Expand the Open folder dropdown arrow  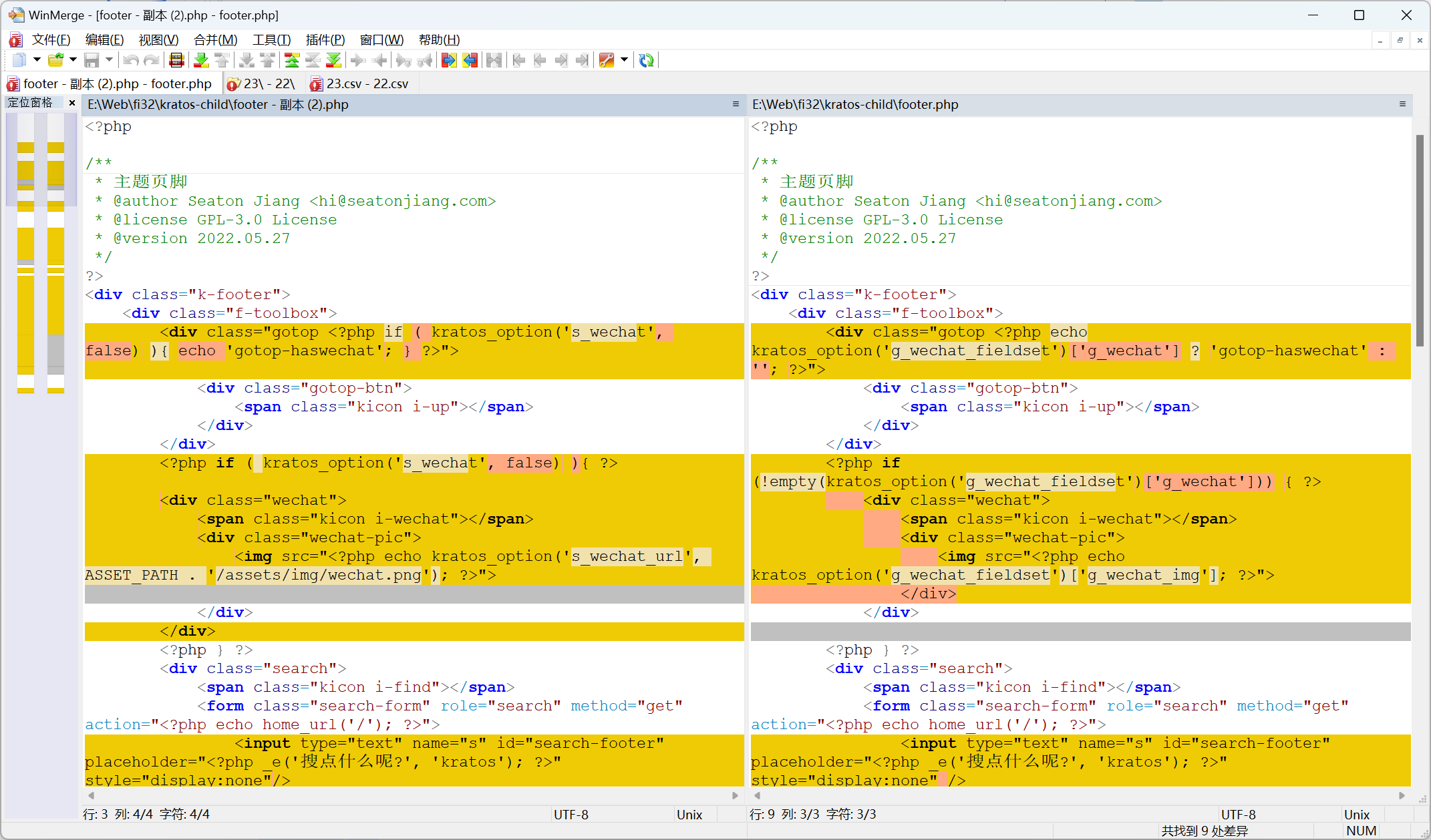tap(73, 60)
